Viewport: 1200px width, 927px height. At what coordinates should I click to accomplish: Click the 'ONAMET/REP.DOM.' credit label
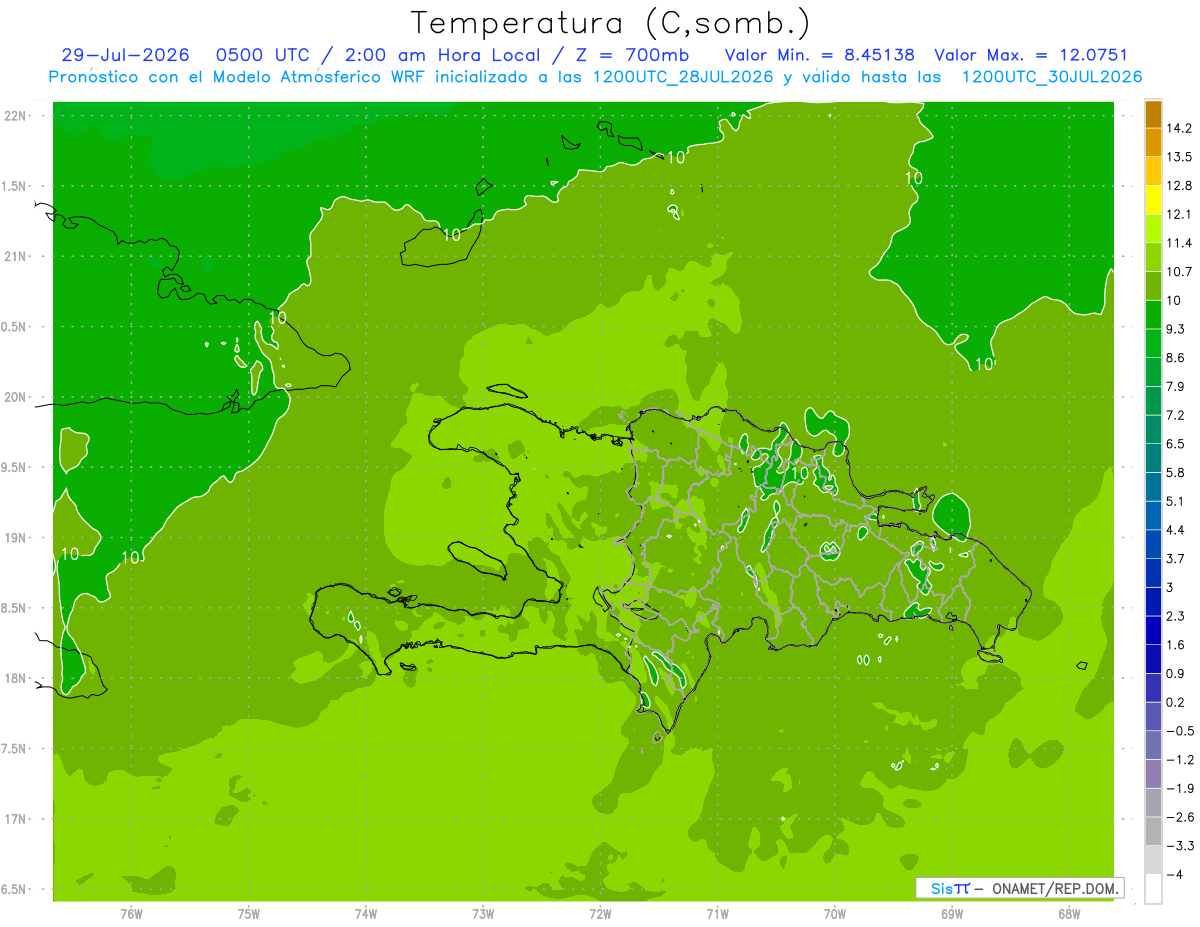[x=1055, y=888]
